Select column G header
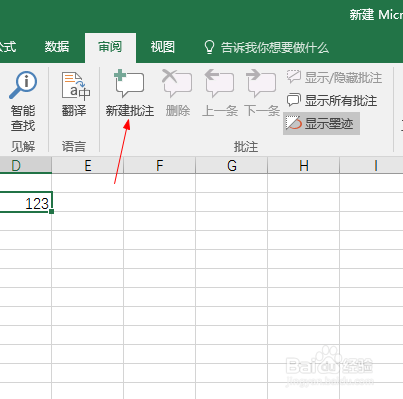The width and height of the screenshot is (403, 399). (x=232, y=165)
